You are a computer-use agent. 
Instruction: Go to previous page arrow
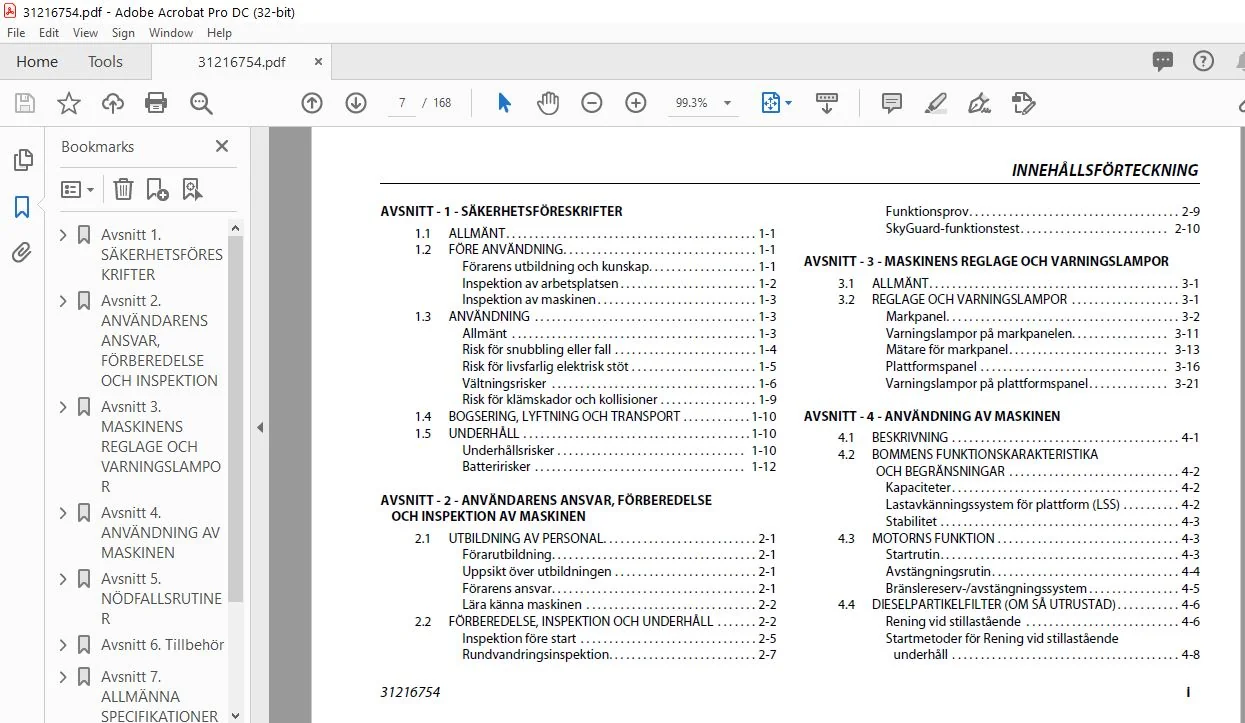click(312, 103)
